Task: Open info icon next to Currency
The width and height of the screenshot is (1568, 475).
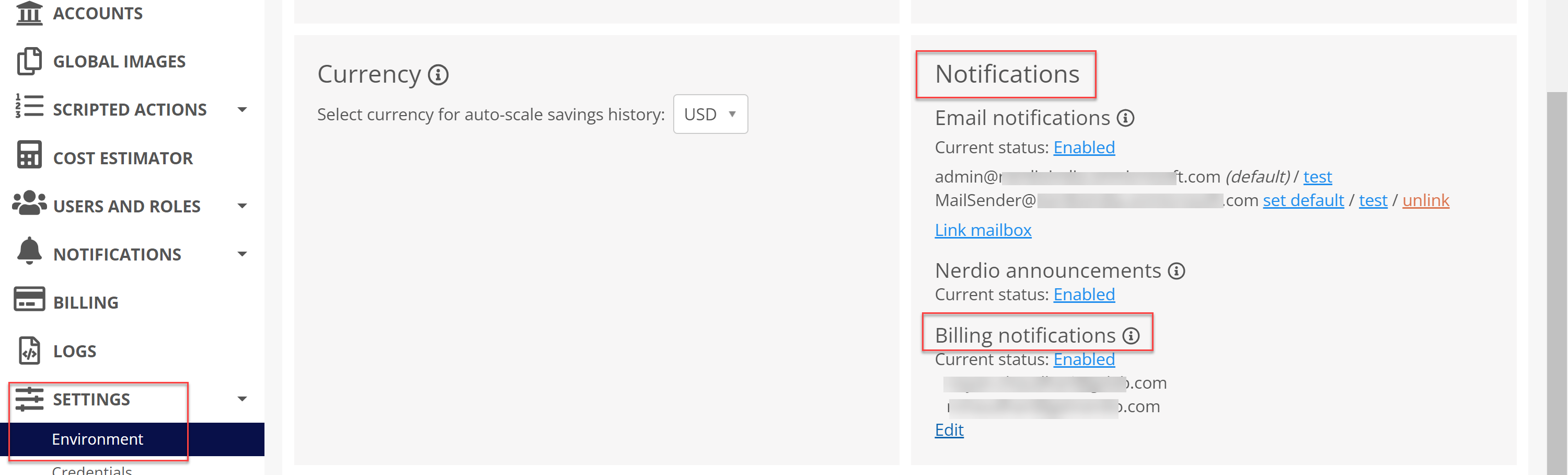Action: [x=439, y=75]
